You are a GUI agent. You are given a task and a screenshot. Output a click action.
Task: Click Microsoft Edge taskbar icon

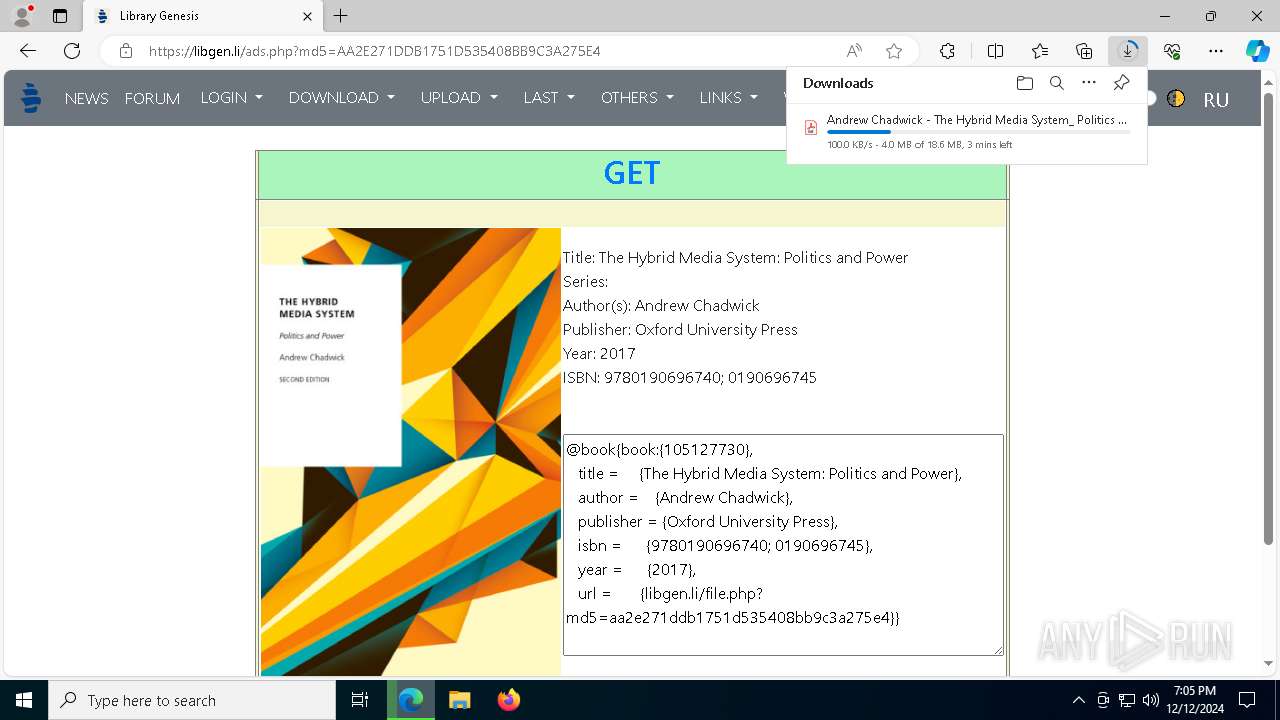(411, 700)
